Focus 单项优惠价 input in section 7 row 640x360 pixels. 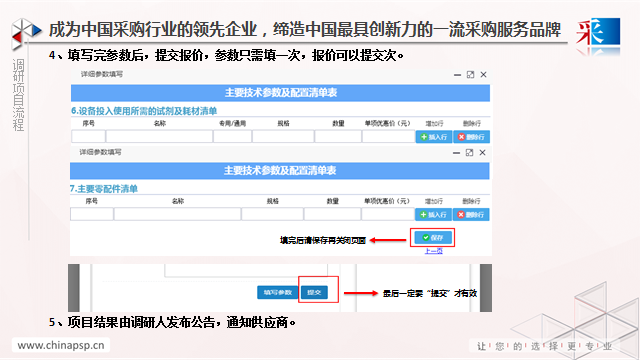387,214
